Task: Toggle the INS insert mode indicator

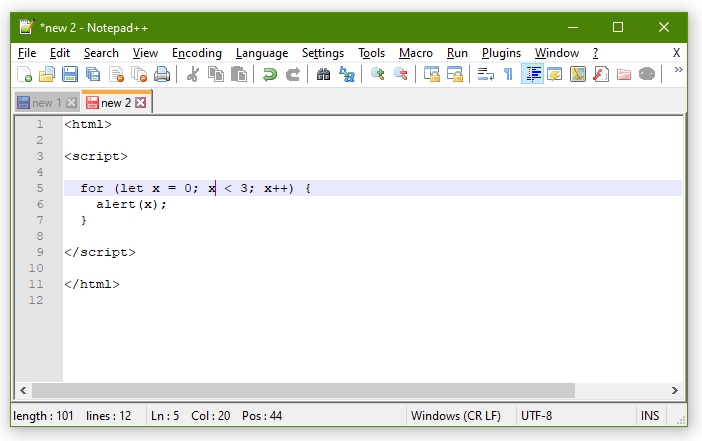Action: coord(650,416)
